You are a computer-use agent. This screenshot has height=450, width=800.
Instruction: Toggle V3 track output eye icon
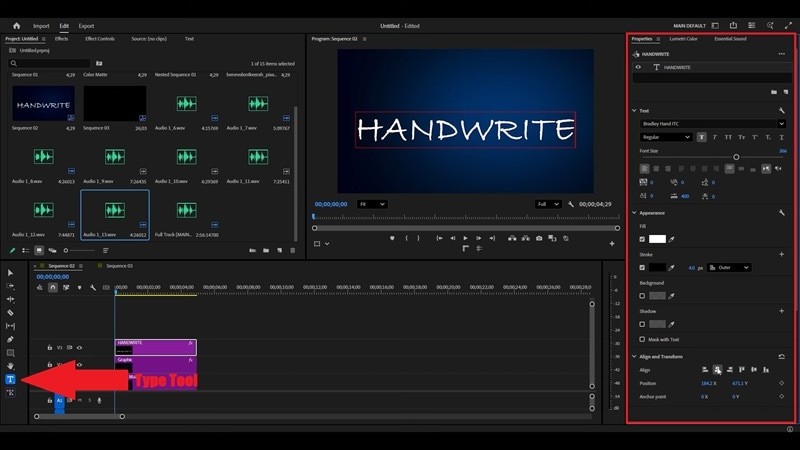[79, 347]
